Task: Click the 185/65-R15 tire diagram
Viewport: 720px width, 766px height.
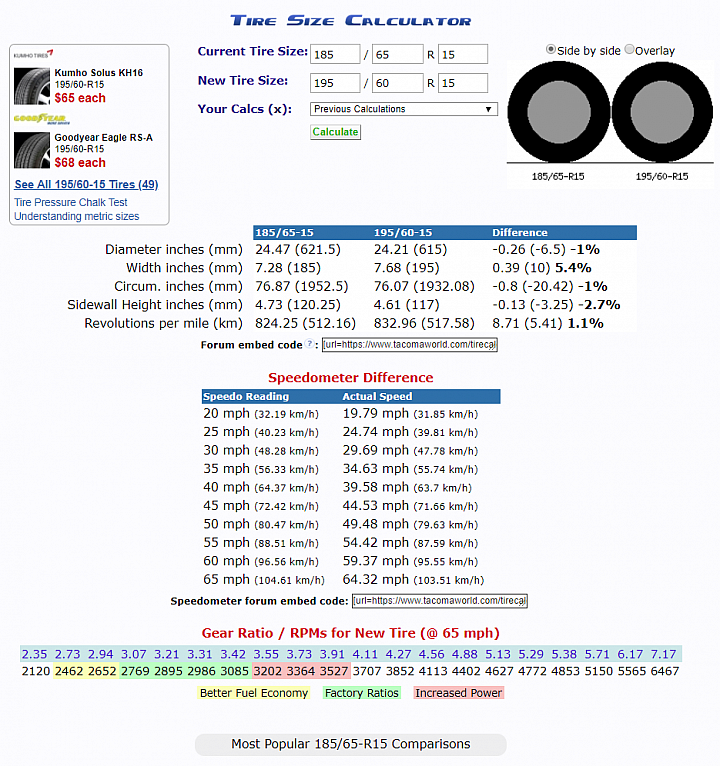Action: [559, 112]
